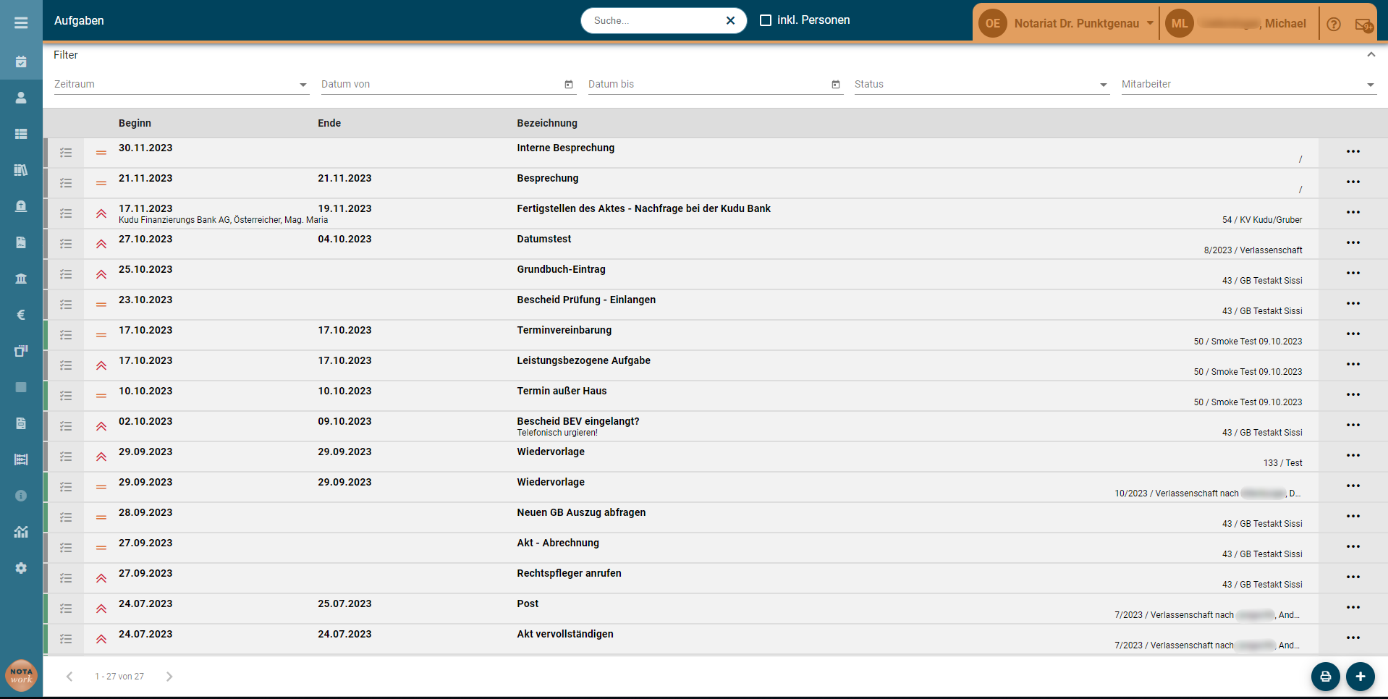Click the Datum von date field

click(448, 84)
